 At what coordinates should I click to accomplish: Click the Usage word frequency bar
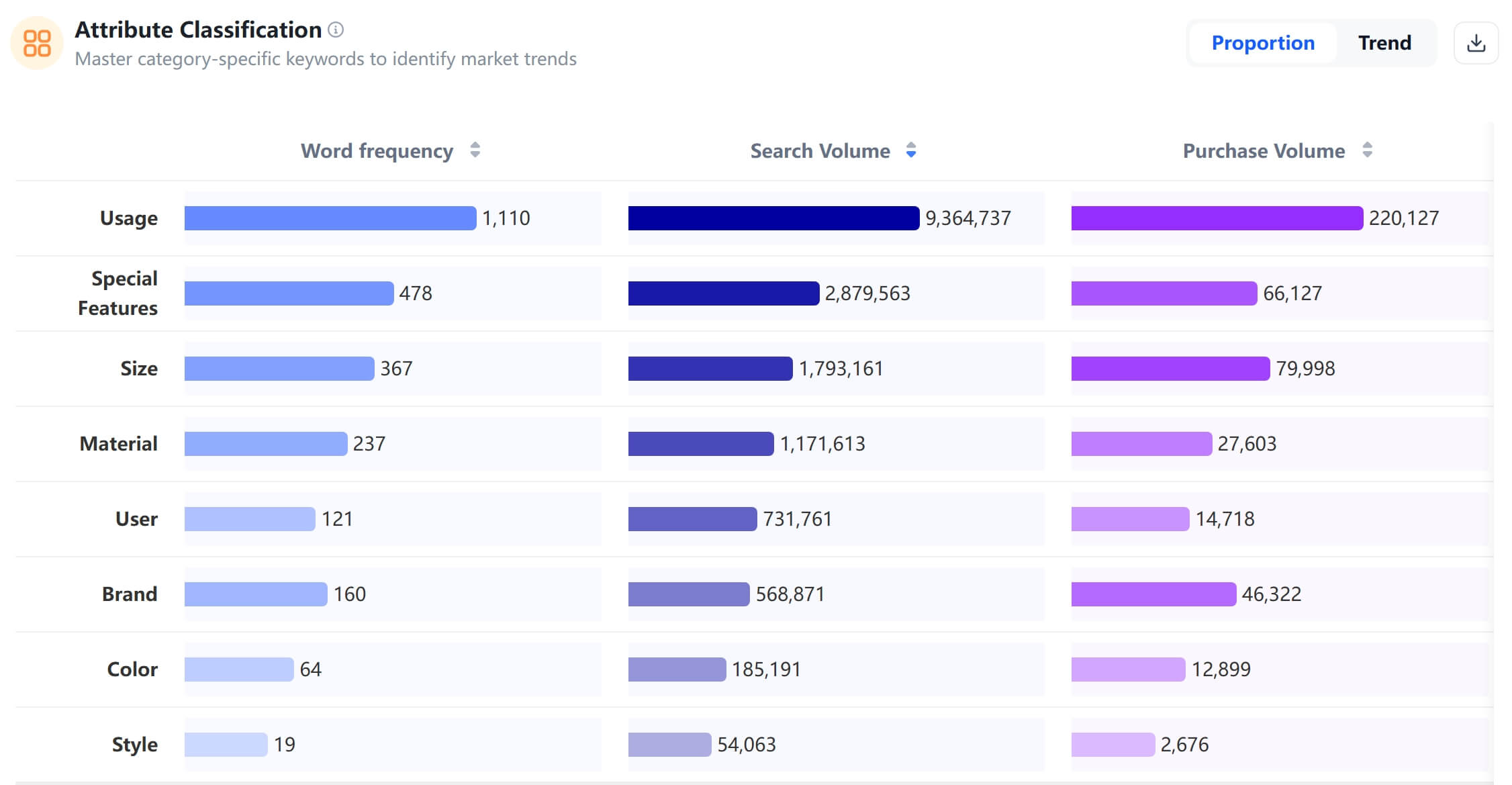pos(330,218)
